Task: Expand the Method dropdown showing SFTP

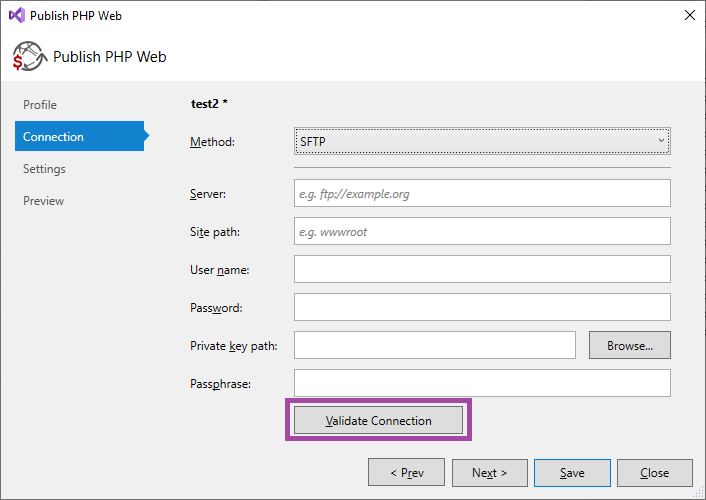Action: (482, 142)
